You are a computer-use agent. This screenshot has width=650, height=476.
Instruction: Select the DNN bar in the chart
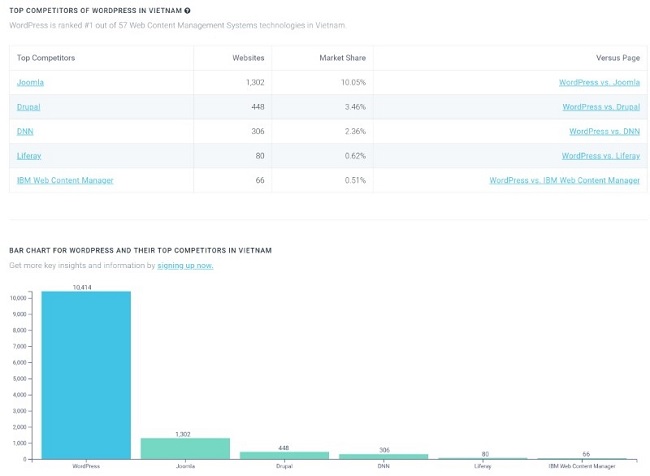tap(383, 456)
